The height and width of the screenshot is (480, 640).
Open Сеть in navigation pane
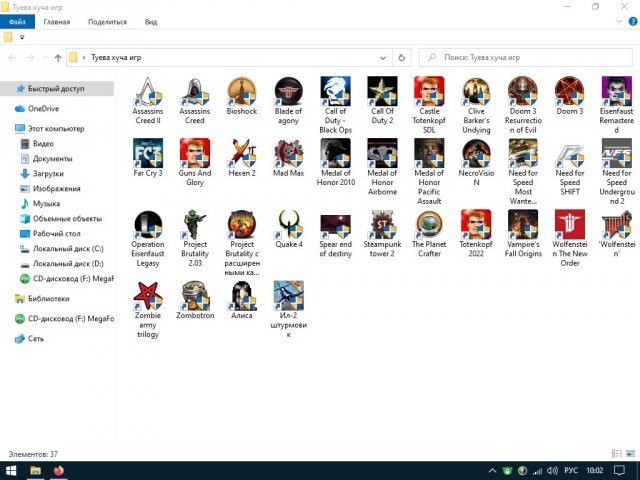pyautogui.click(x=36, y=339)
